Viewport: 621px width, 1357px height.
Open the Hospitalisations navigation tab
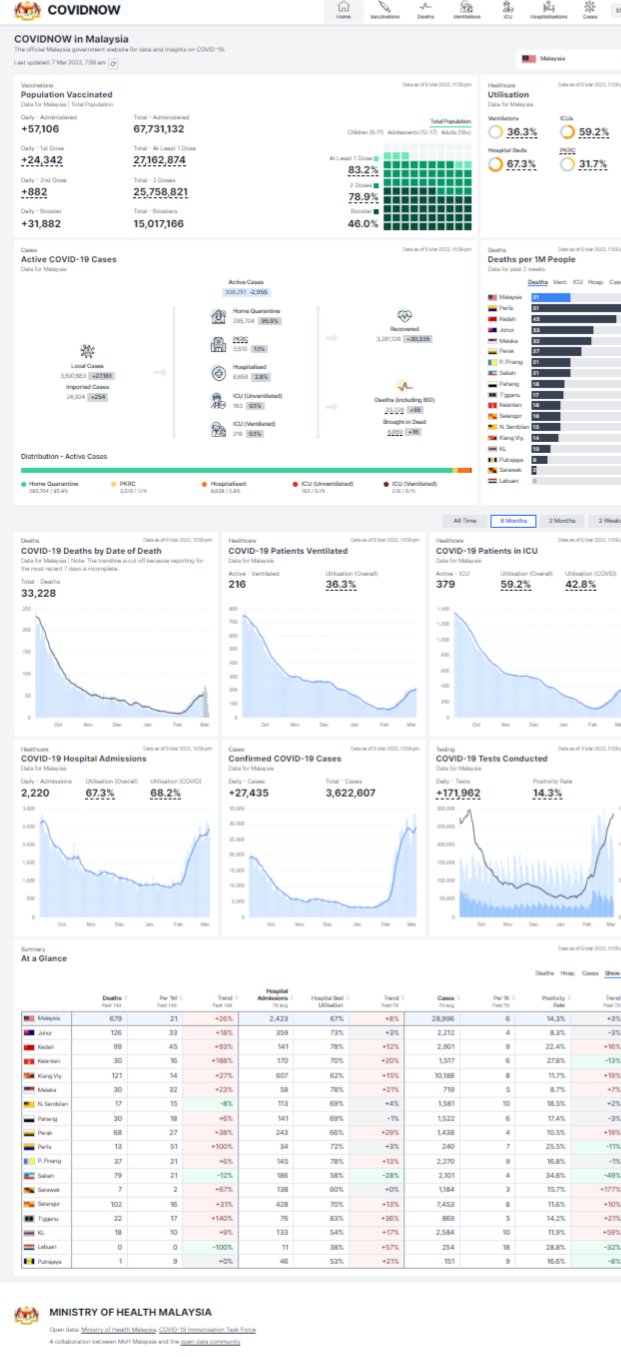click(548, 11)
